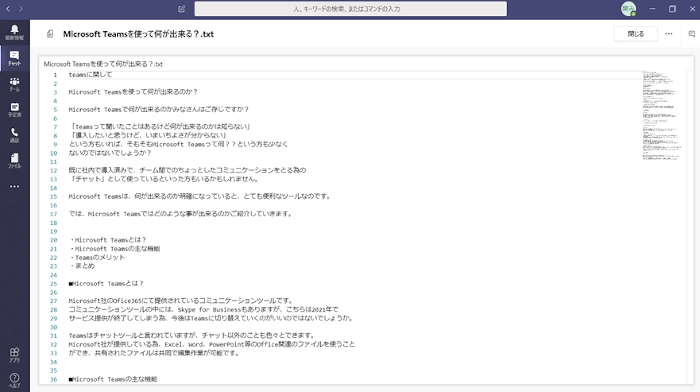Open more options ellipsis near 閉じる
The image size is (700, 392).
coord(668,33)
